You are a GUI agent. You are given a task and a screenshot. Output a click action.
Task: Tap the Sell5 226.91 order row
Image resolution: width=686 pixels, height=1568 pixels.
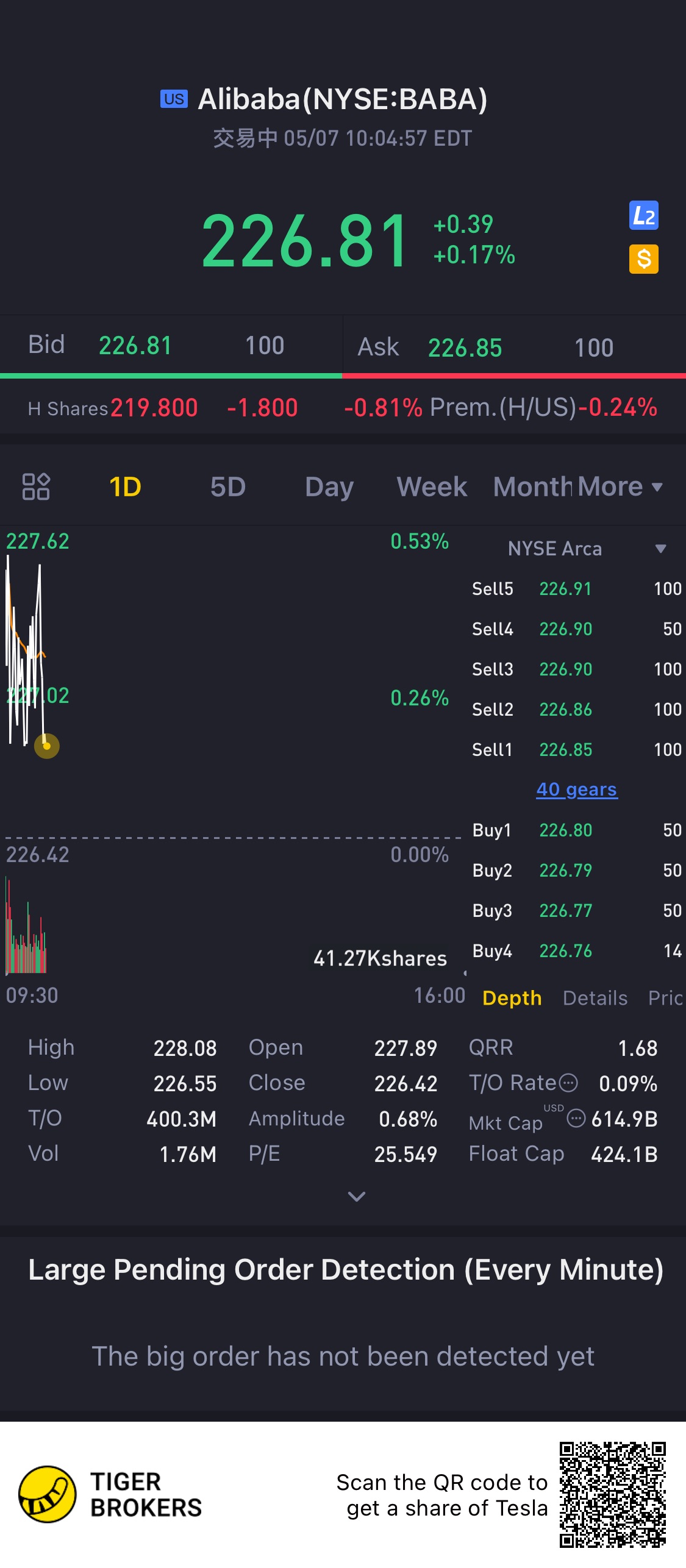(x=577, y=589)
